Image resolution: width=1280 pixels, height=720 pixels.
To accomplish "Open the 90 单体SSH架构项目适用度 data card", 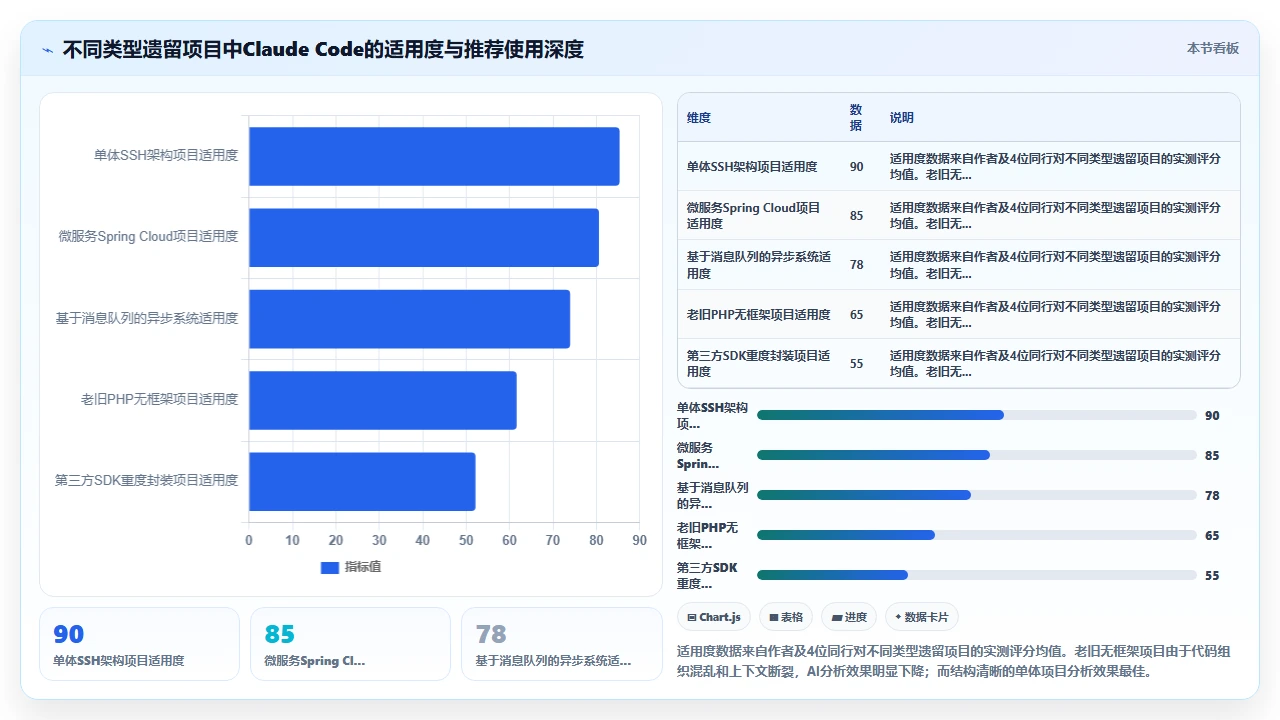I will (x=139, y=644).
